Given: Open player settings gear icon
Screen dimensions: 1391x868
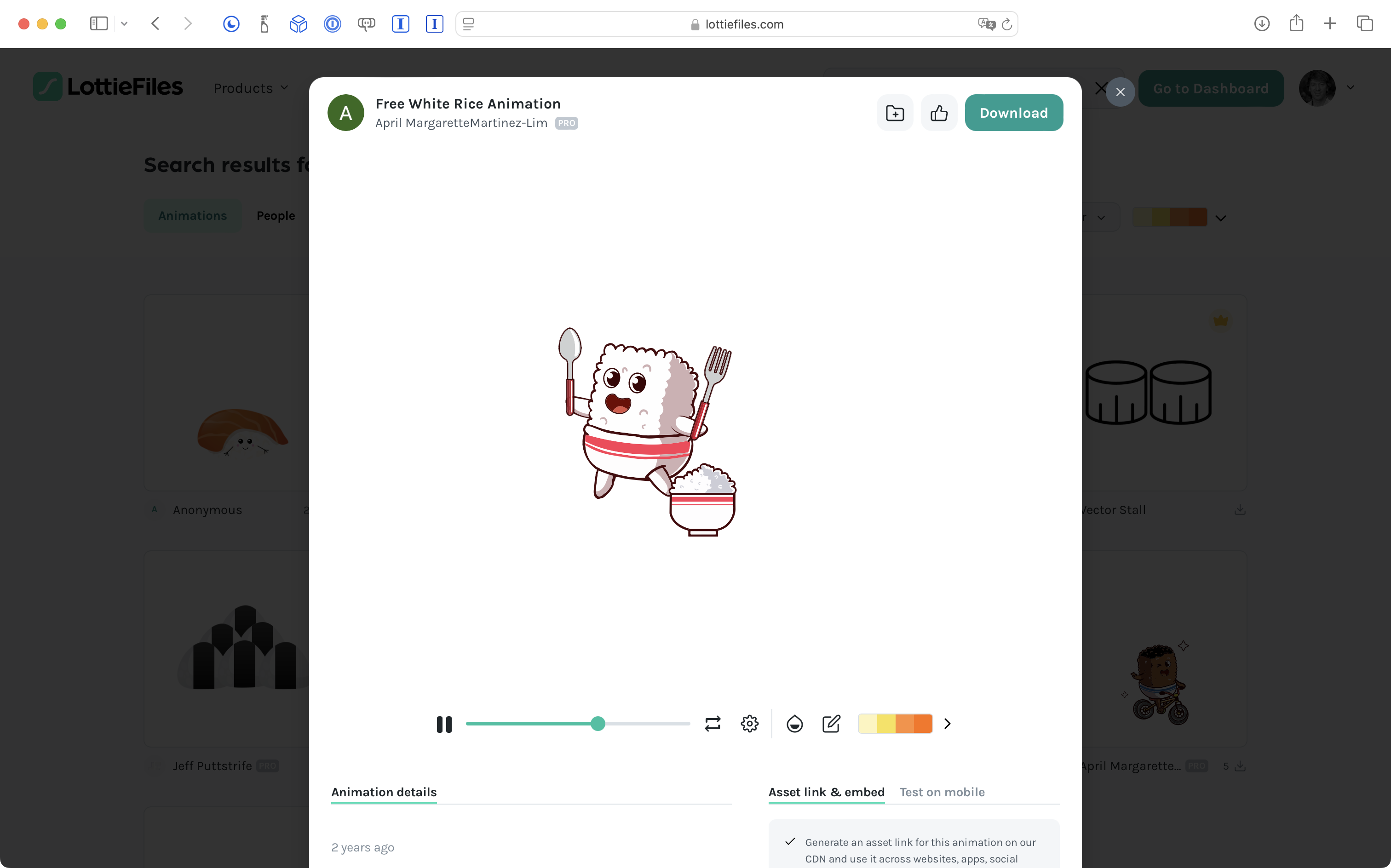Looking at the screenshot, I should [749, 724].
